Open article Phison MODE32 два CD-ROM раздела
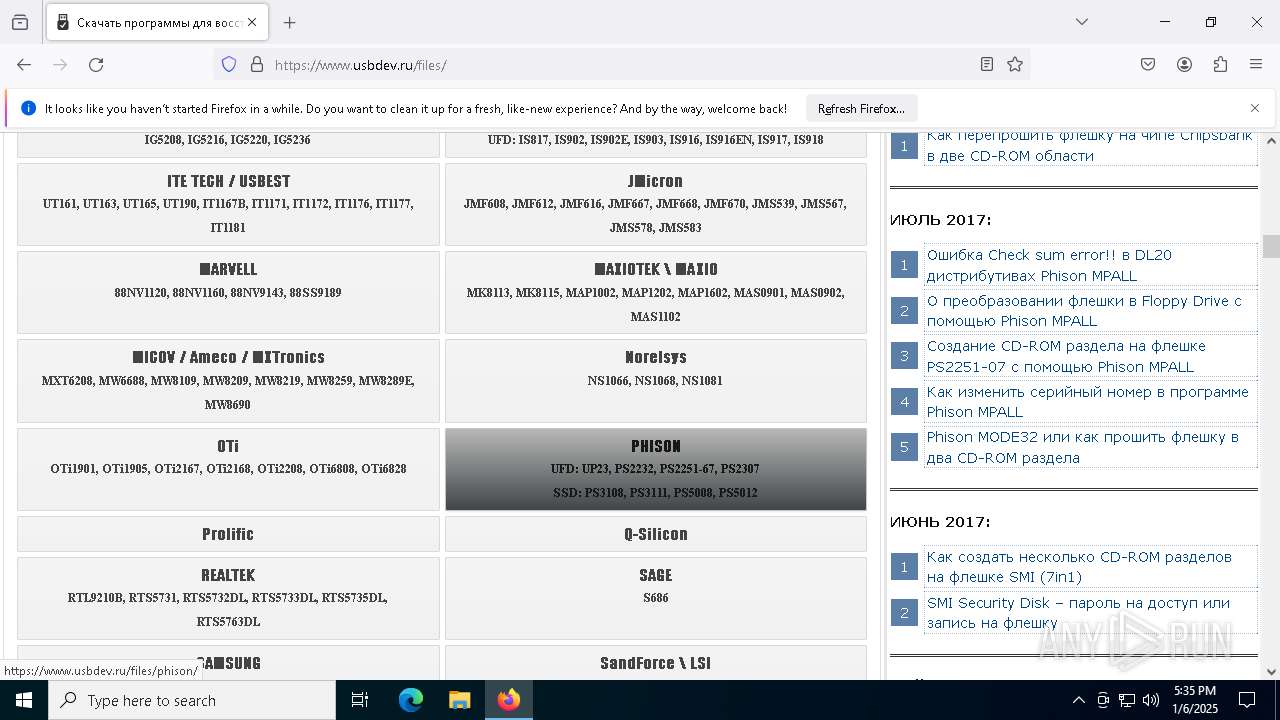Image resolution: width=1280 pixels, height=720 pixels. (x=1082, y=447)
